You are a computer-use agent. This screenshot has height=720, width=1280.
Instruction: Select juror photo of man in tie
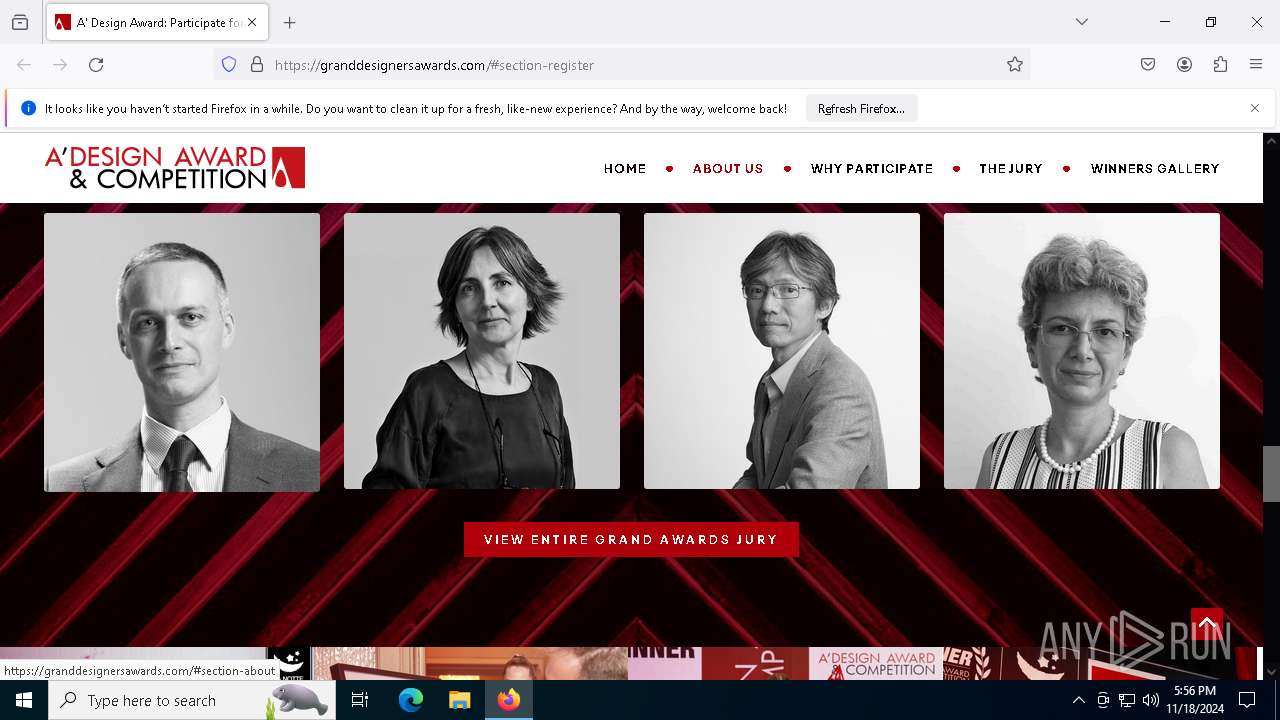182,351
